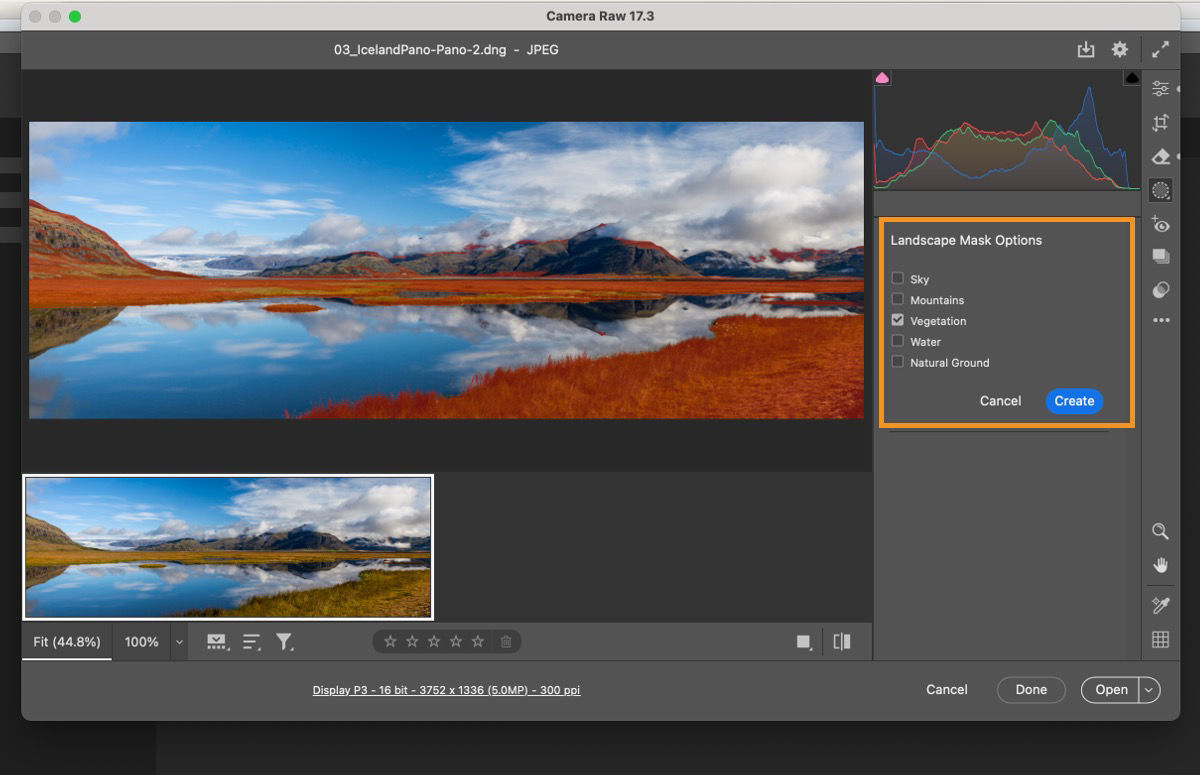
Task: Select the Crop tool
Action: click(x=1161, y=122)
